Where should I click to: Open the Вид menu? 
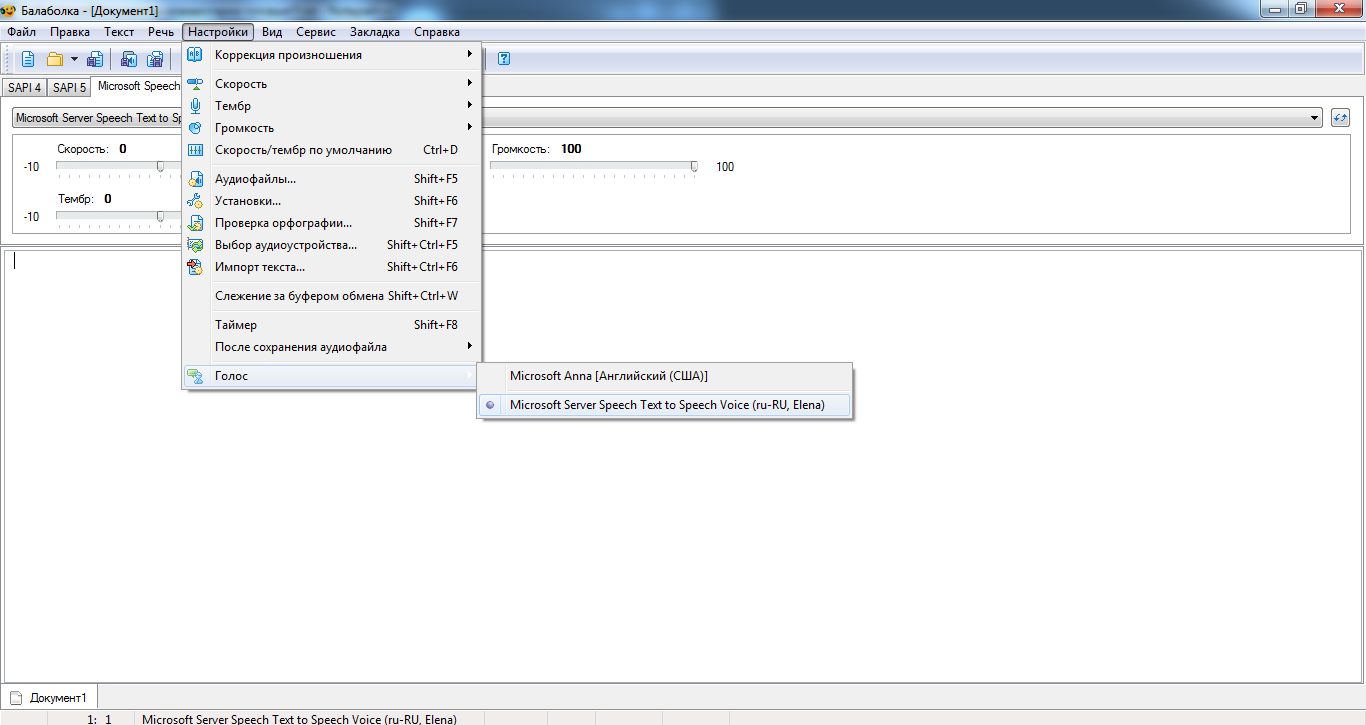click(272, 32)
